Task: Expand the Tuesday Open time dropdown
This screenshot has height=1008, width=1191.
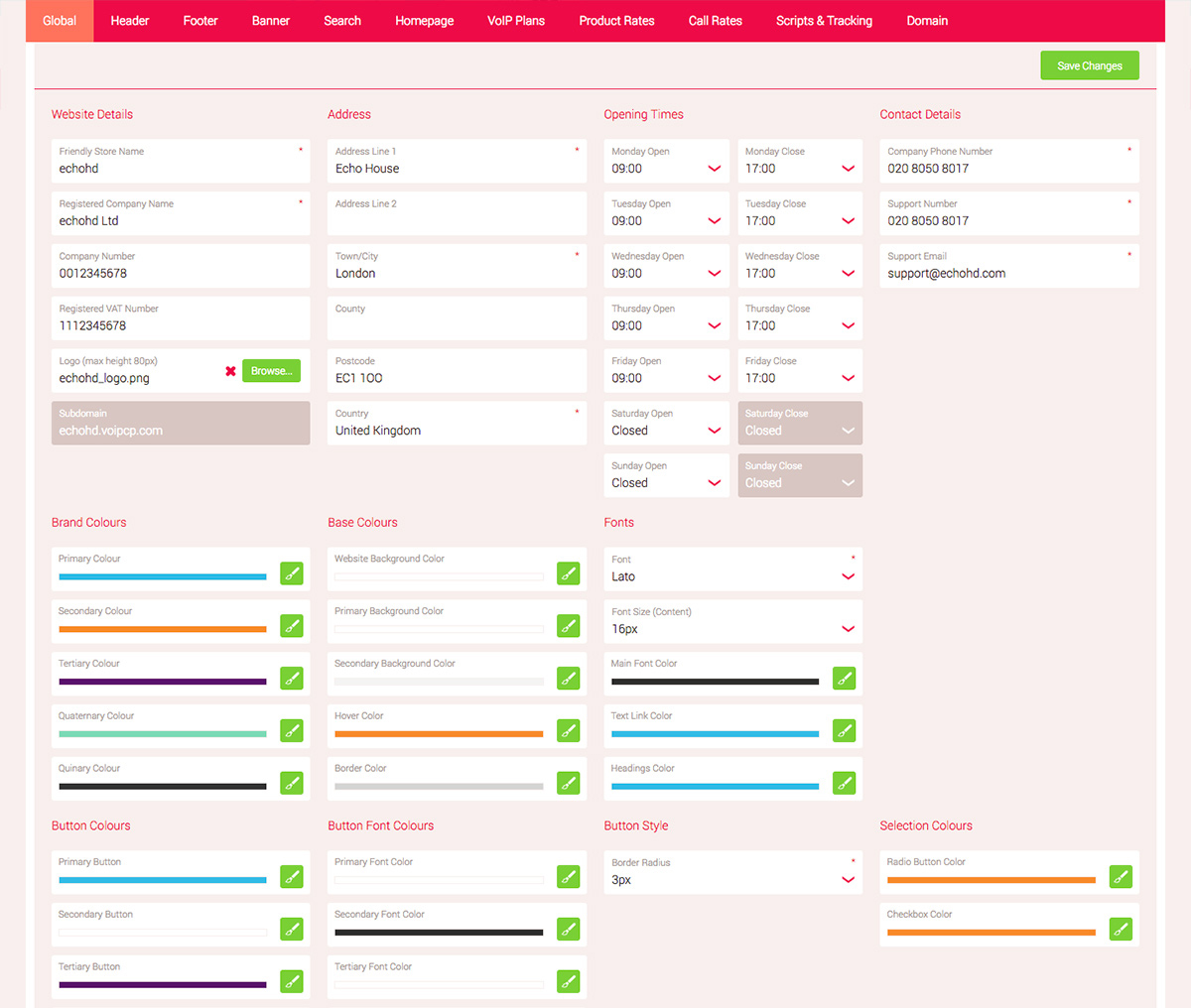Action: (x=666, y=213)
